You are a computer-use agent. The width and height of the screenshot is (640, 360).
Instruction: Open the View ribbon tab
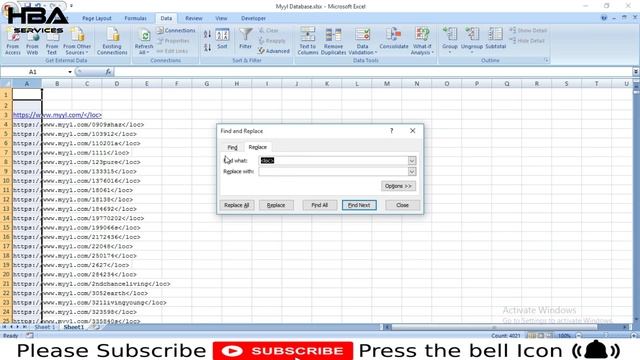(x=221, y=18)
